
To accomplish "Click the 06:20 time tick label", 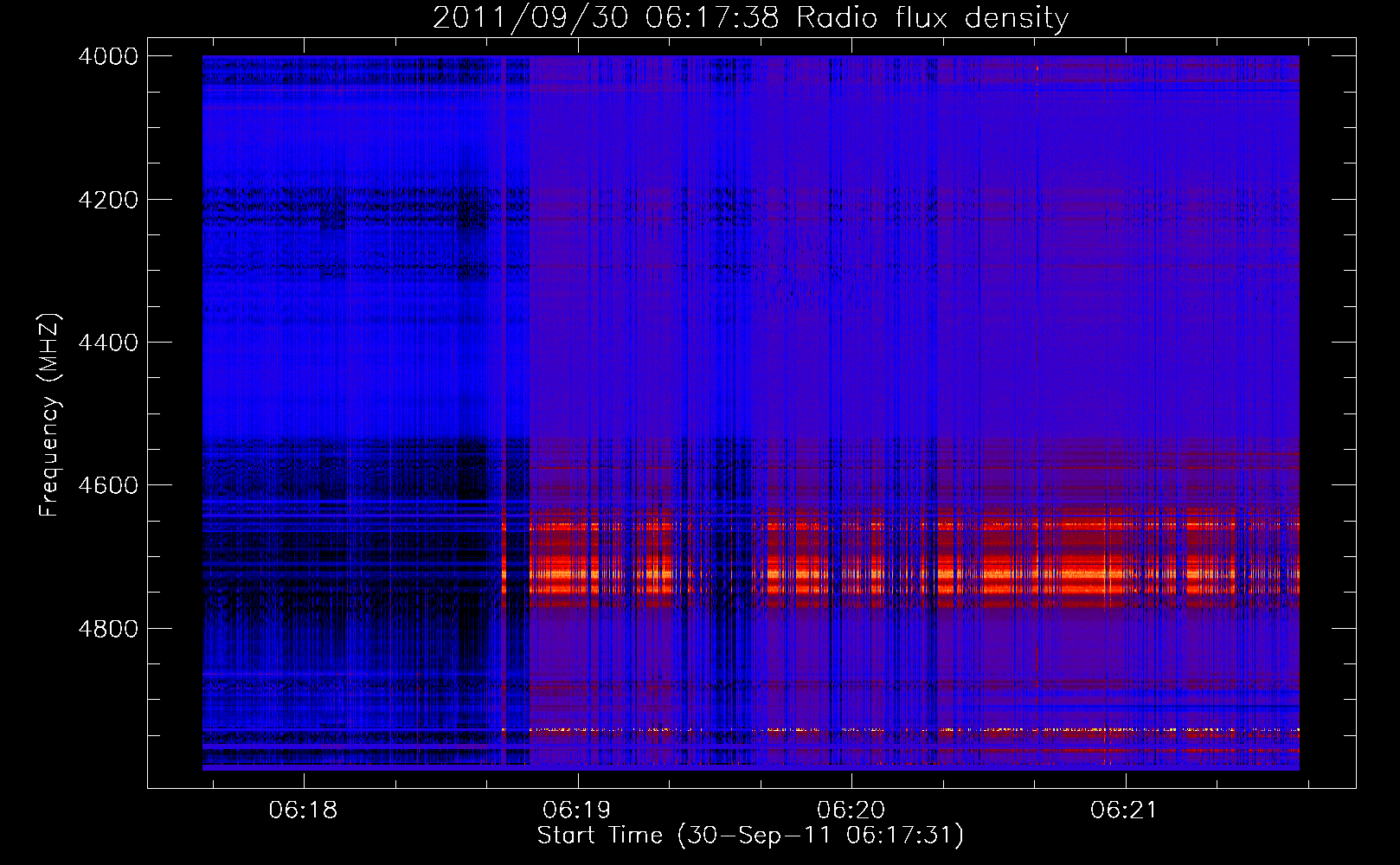I will pos(851,811).
